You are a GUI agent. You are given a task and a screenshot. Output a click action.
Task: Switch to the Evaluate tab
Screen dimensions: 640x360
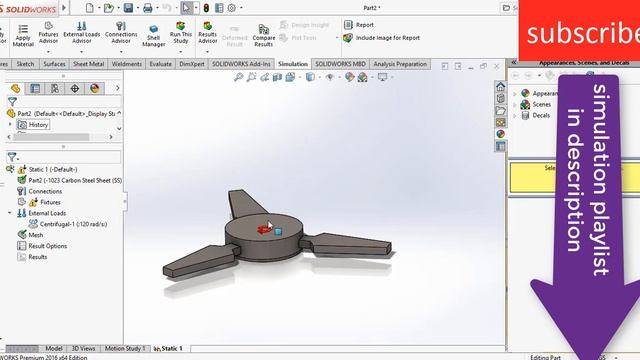point(160,64)
